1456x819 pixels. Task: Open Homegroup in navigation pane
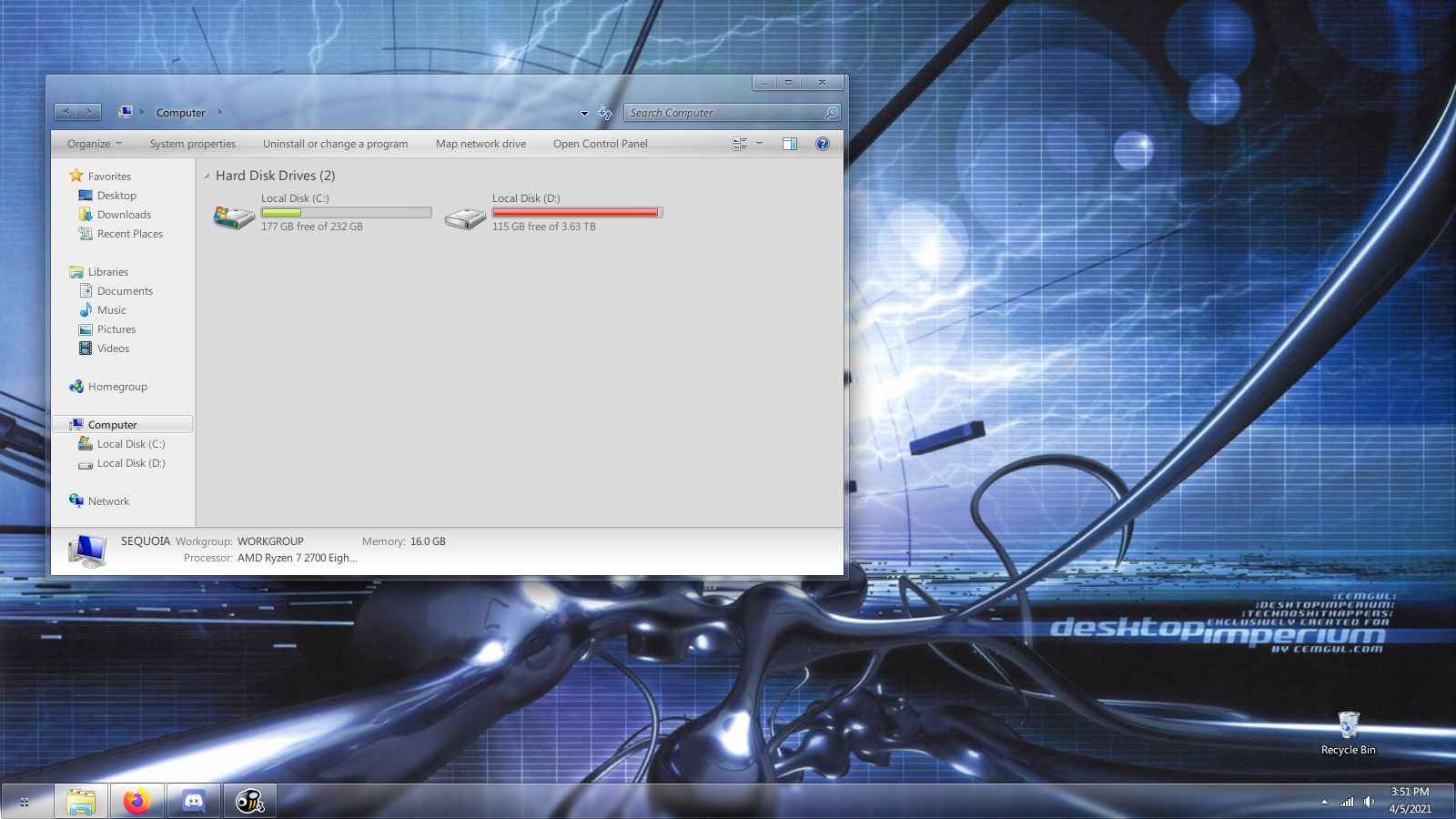tap(117, 387)
